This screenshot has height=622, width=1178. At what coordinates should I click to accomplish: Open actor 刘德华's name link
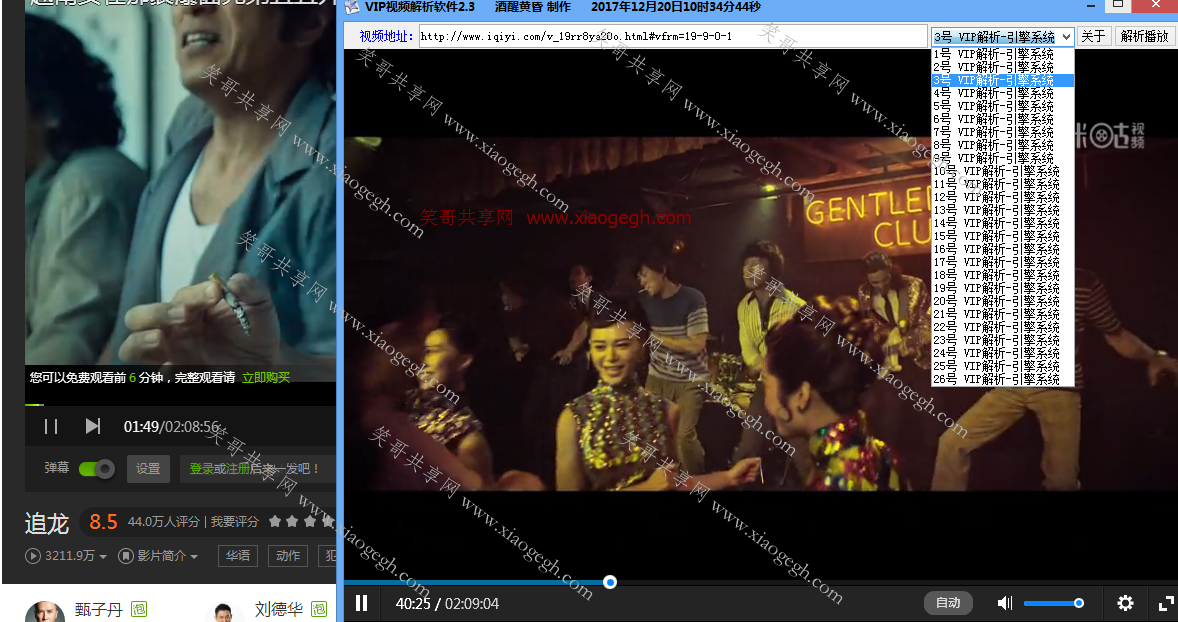[279, 608]
